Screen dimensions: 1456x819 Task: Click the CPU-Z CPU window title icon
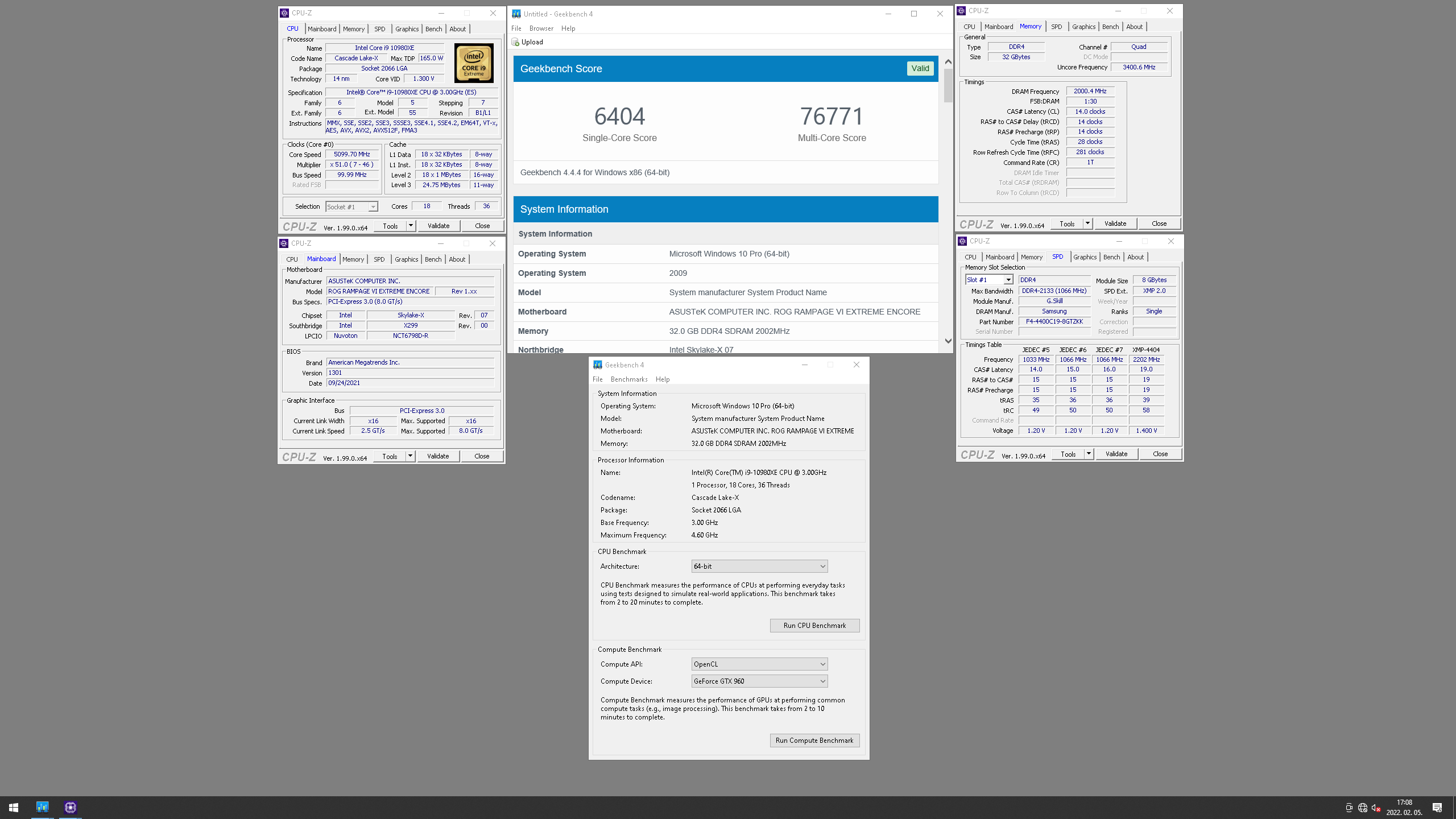(x=284, y=13)
